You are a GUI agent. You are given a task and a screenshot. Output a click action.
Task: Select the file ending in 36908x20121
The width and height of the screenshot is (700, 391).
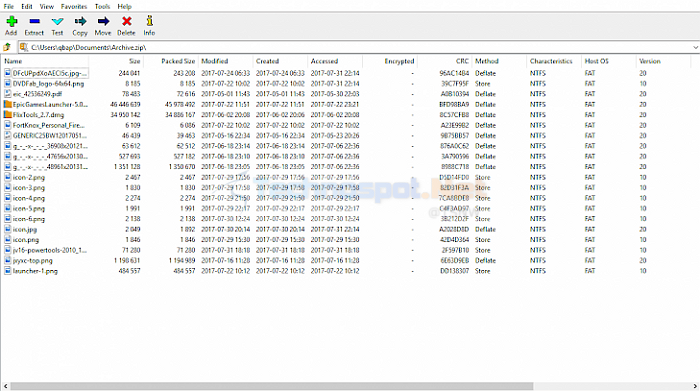pos(50,146)
